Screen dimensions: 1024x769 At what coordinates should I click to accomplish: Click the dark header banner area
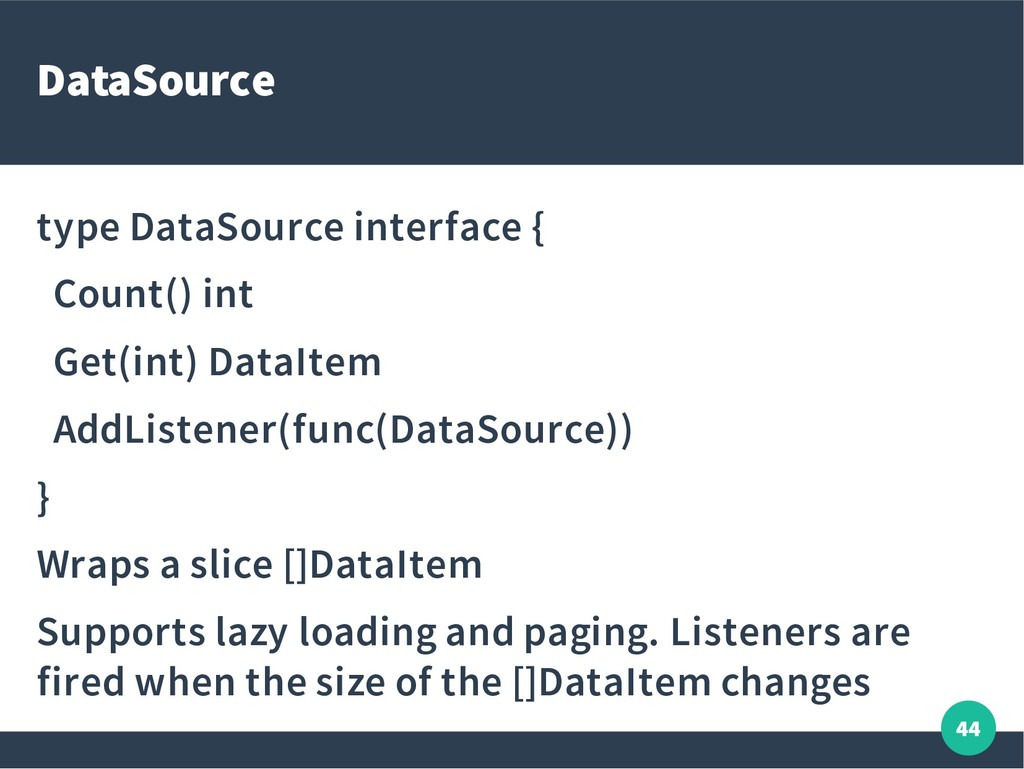512,82
